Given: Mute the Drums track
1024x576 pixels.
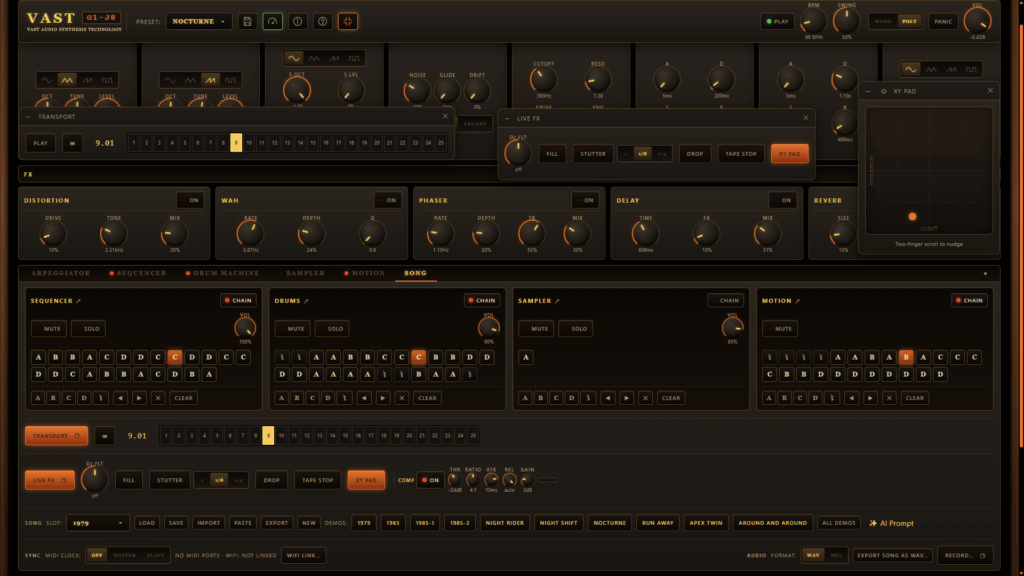Looking at the screenshot, I should coord(293,328).
